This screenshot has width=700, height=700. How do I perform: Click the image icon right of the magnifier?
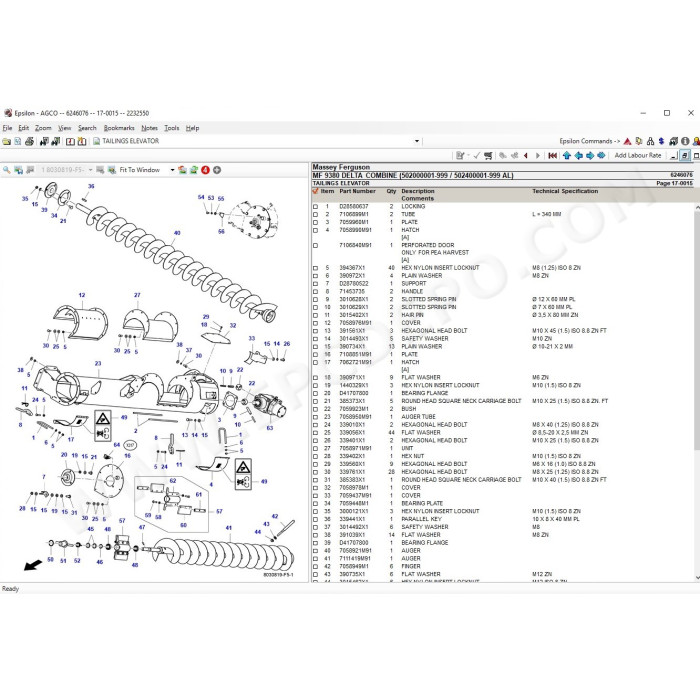(18, 170)
